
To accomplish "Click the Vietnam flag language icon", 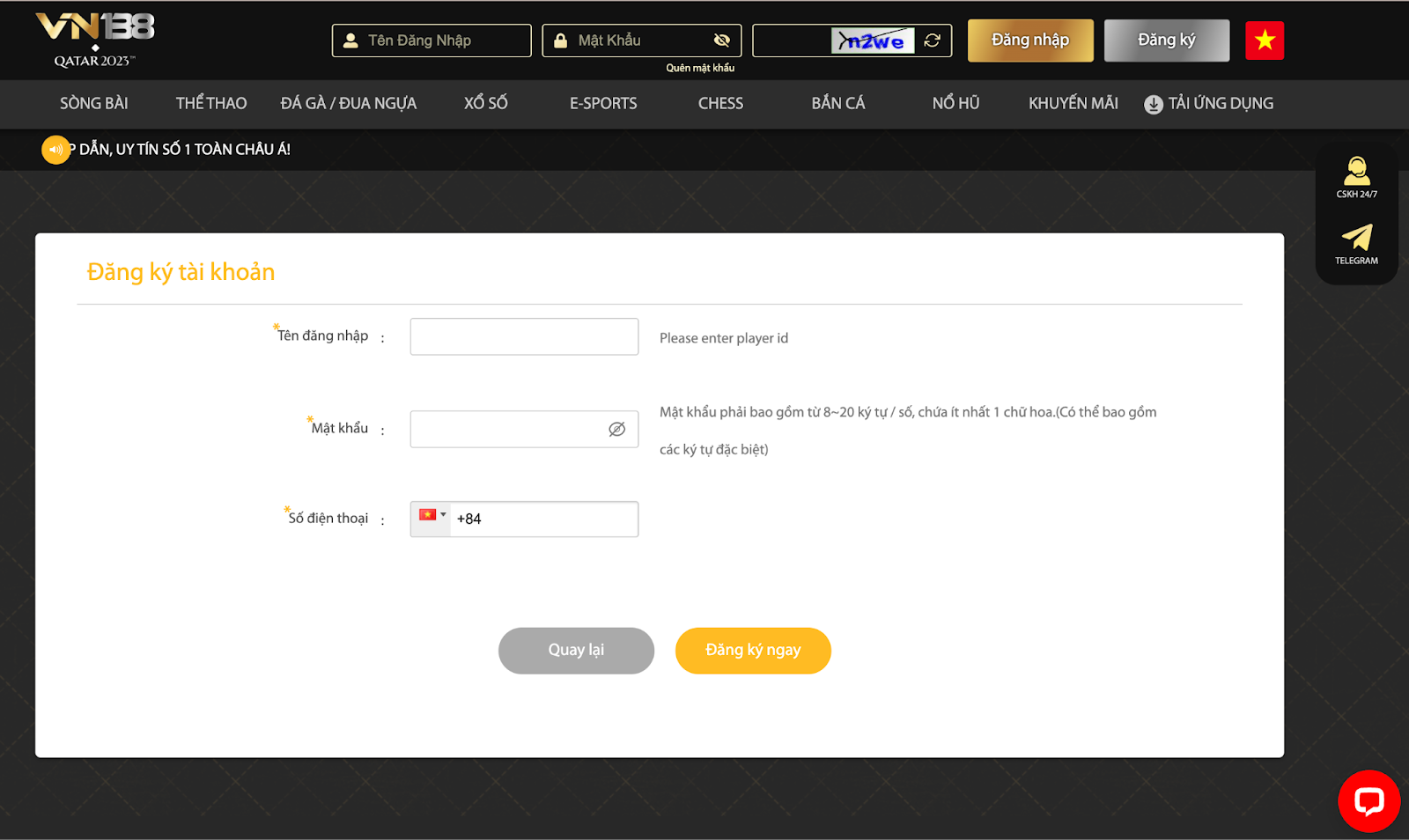I will [x=1265, y=41].
